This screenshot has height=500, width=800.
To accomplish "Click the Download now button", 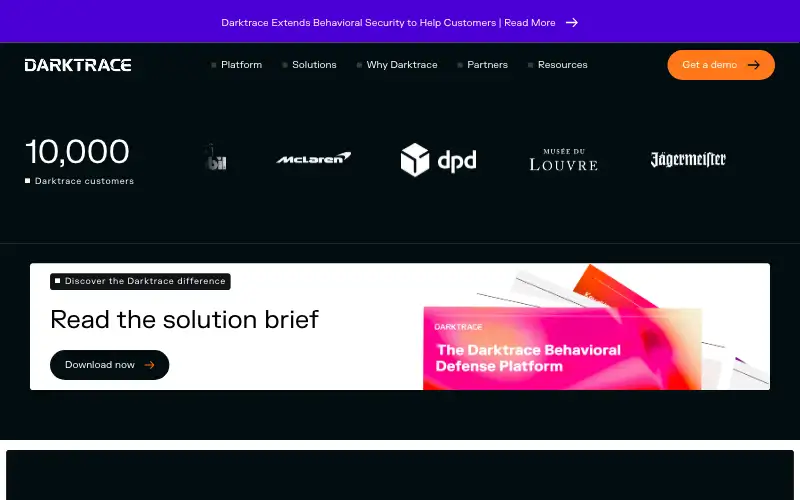I will (x=109, y=365).
